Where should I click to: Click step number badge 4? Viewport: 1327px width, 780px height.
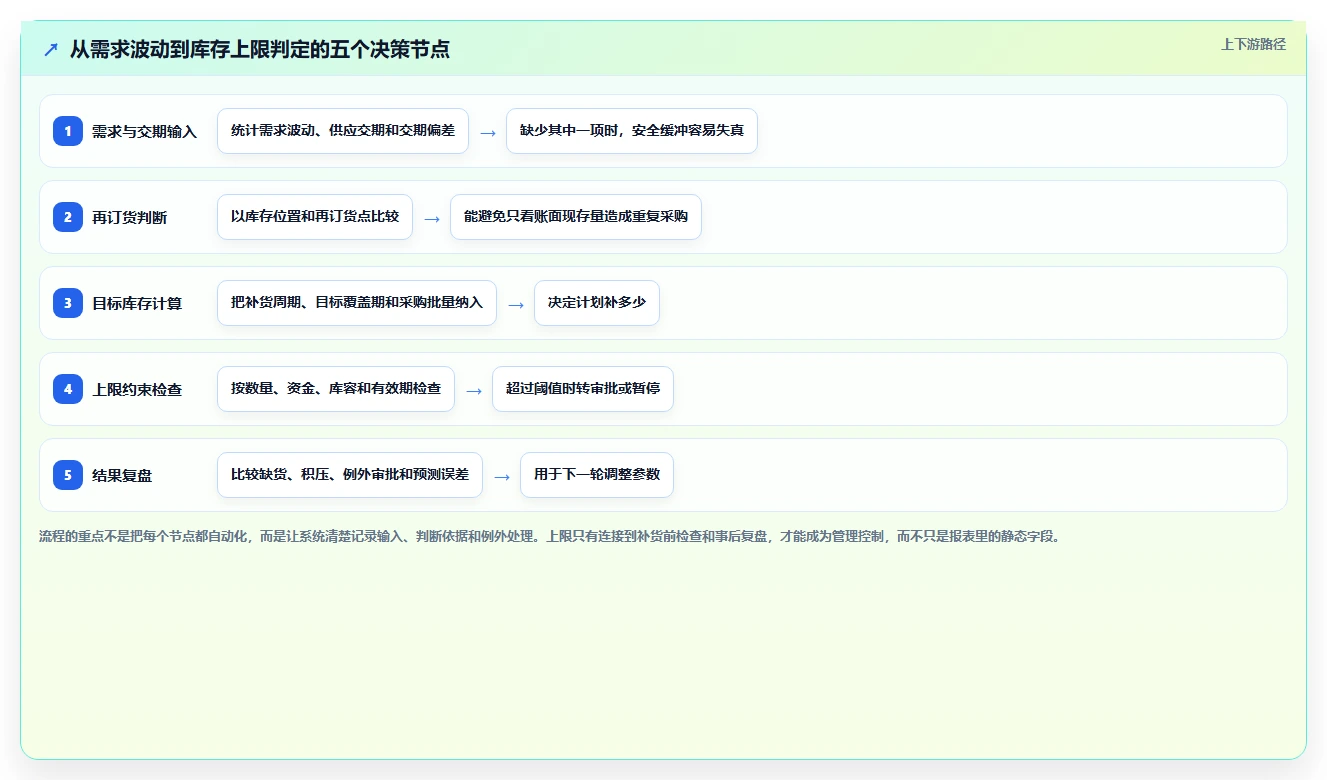(x=68, y=389)
